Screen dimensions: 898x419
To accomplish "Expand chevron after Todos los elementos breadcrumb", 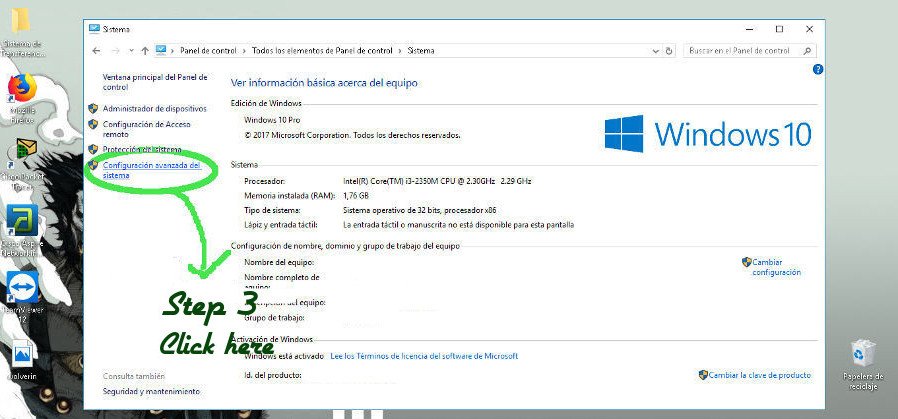I will [x=400, y=50].
